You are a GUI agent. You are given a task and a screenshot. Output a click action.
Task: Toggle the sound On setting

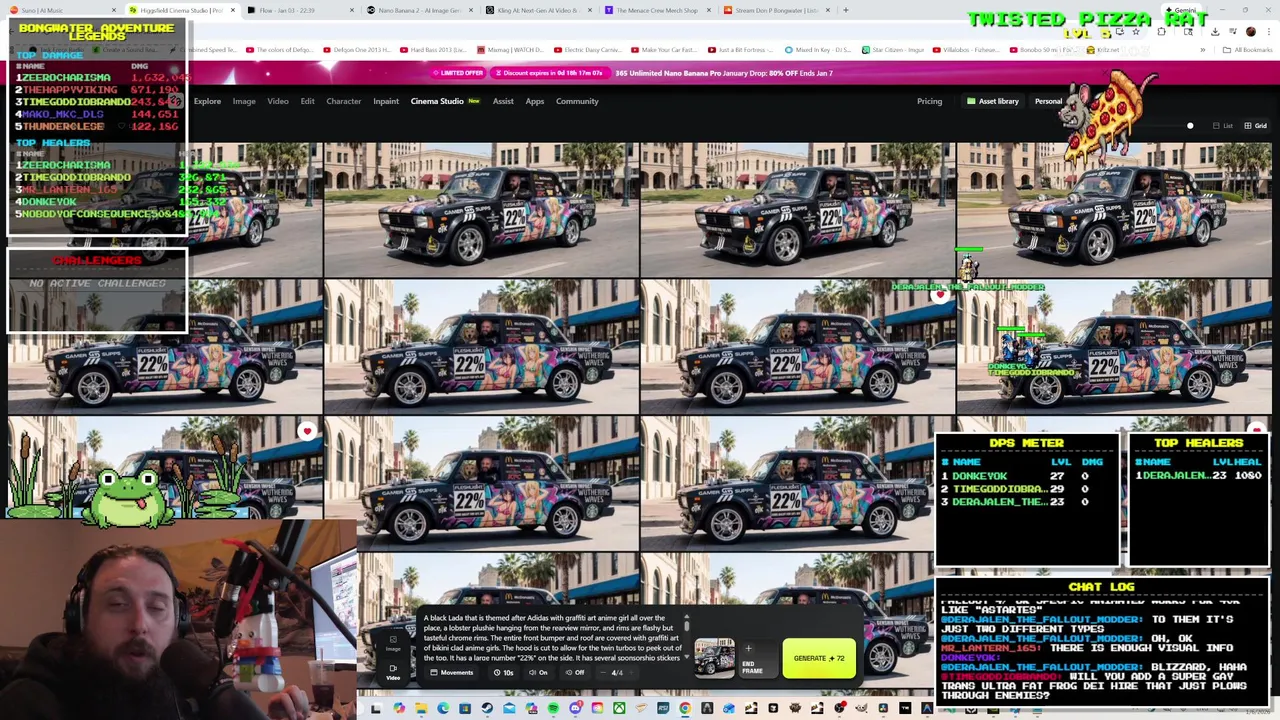[538, 672]
